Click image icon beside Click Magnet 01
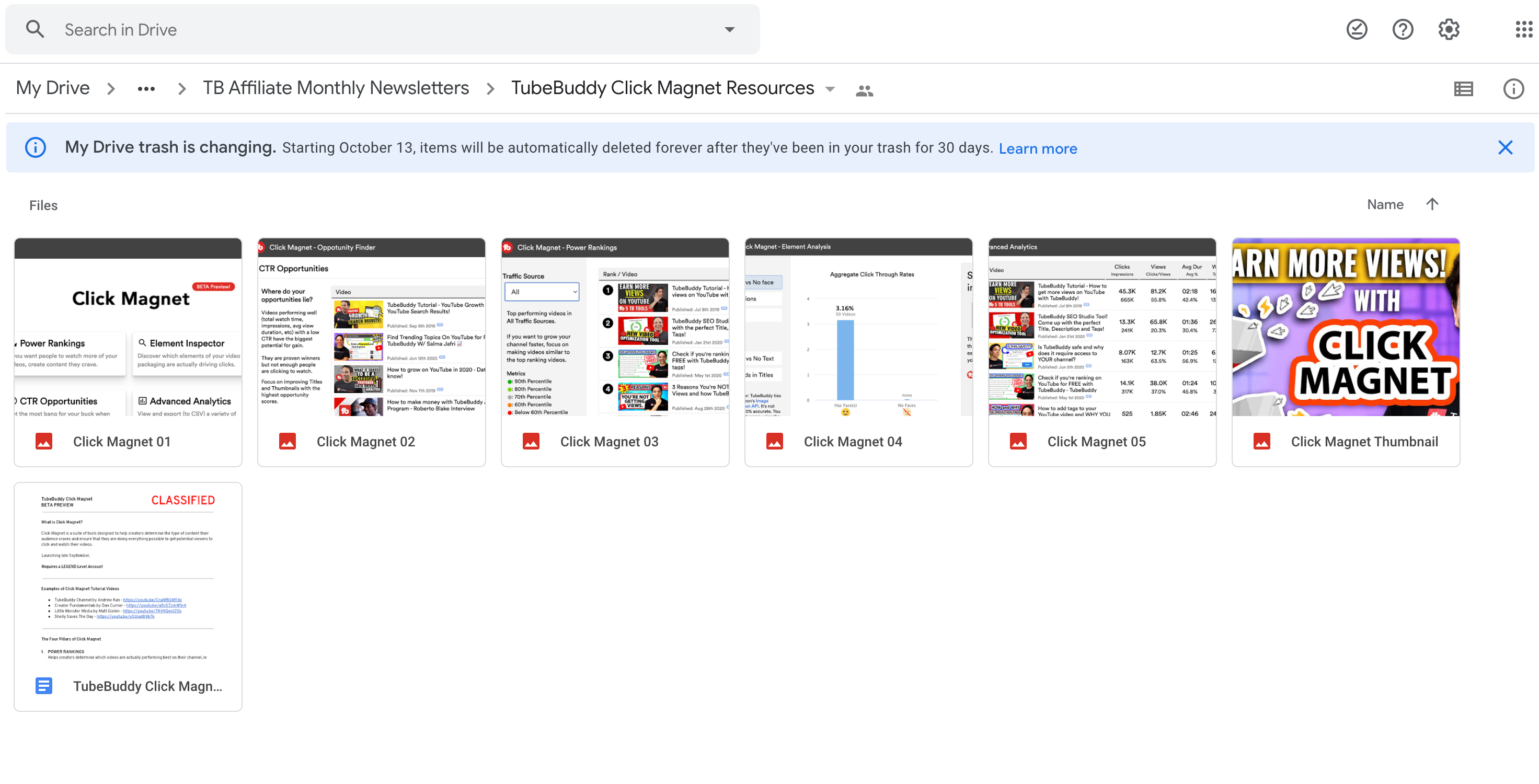This screenshot has width=1539, height=784. pyautogui.click(x=43, y=442)
